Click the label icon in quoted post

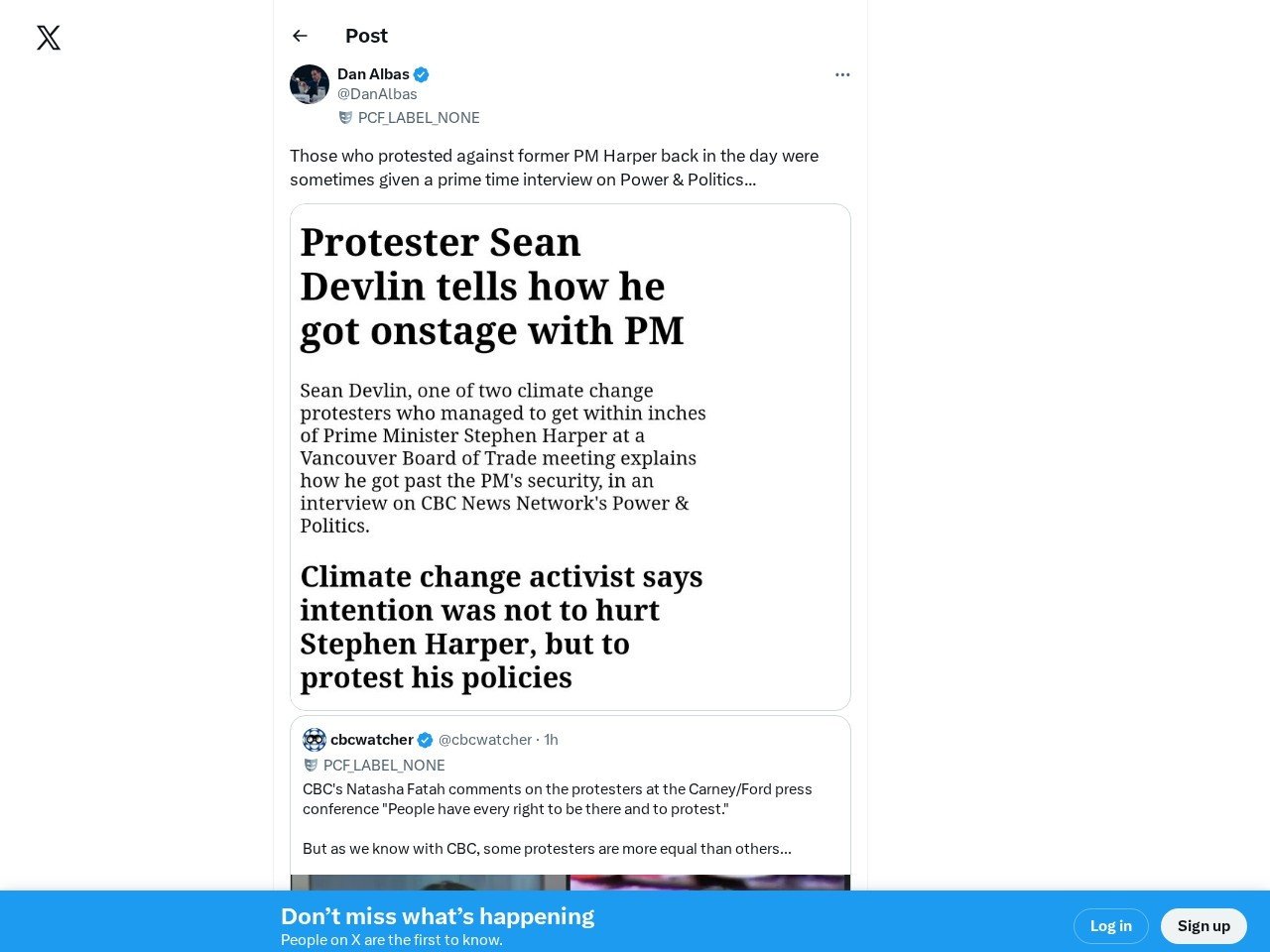click(x=311, y=766)
